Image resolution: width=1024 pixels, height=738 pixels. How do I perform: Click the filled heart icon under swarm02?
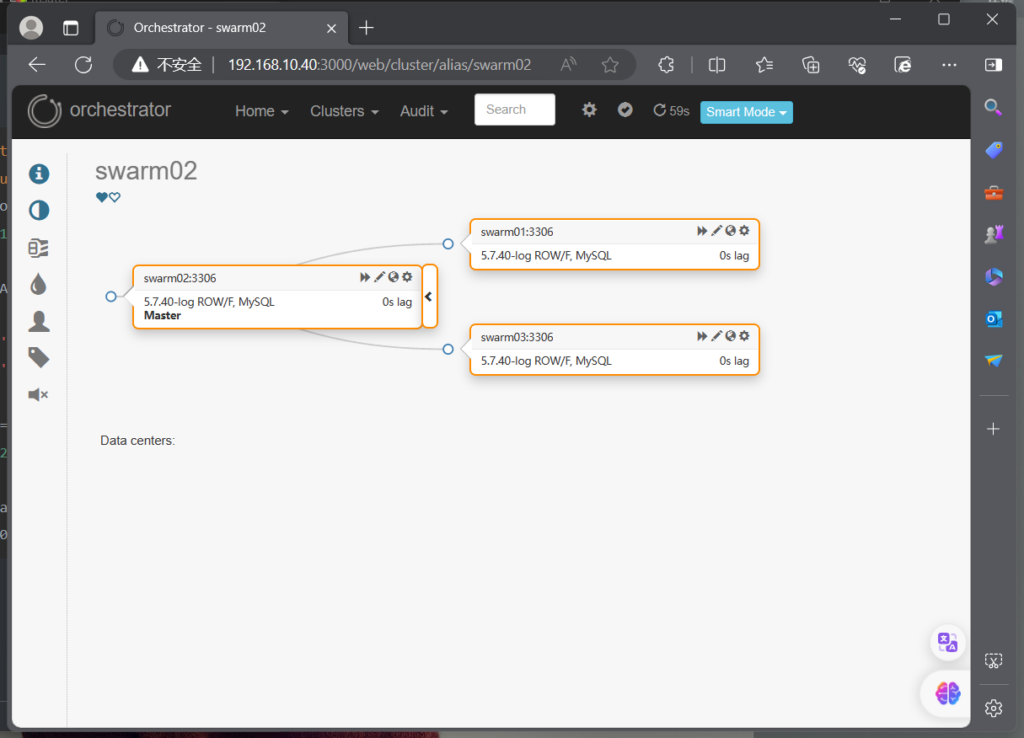point(101,197)
